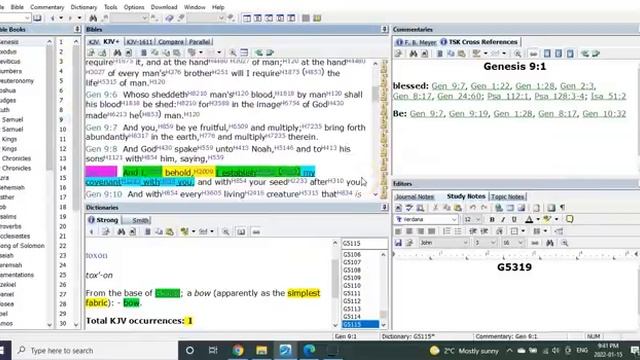Open Microsoft Edge from the taskbar
640x360 pixels.
pos(309,350)
